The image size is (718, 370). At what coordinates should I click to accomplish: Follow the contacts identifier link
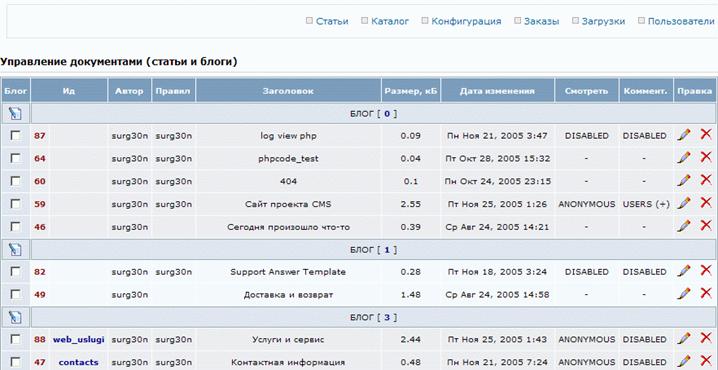click(79, 362)
